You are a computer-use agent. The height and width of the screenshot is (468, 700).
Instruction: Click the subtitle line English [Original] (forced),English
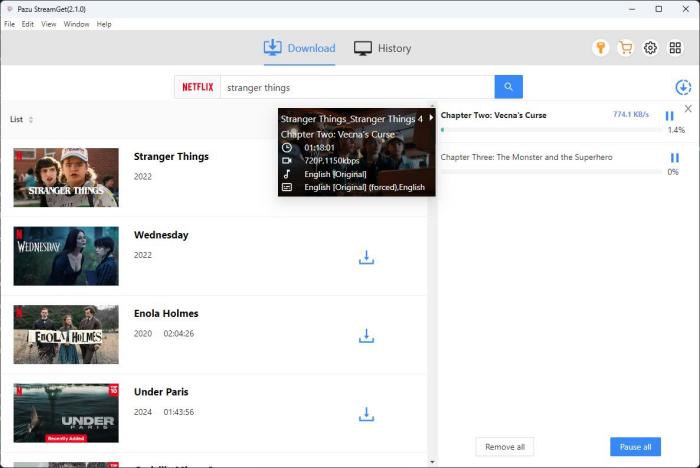point(364,187)
